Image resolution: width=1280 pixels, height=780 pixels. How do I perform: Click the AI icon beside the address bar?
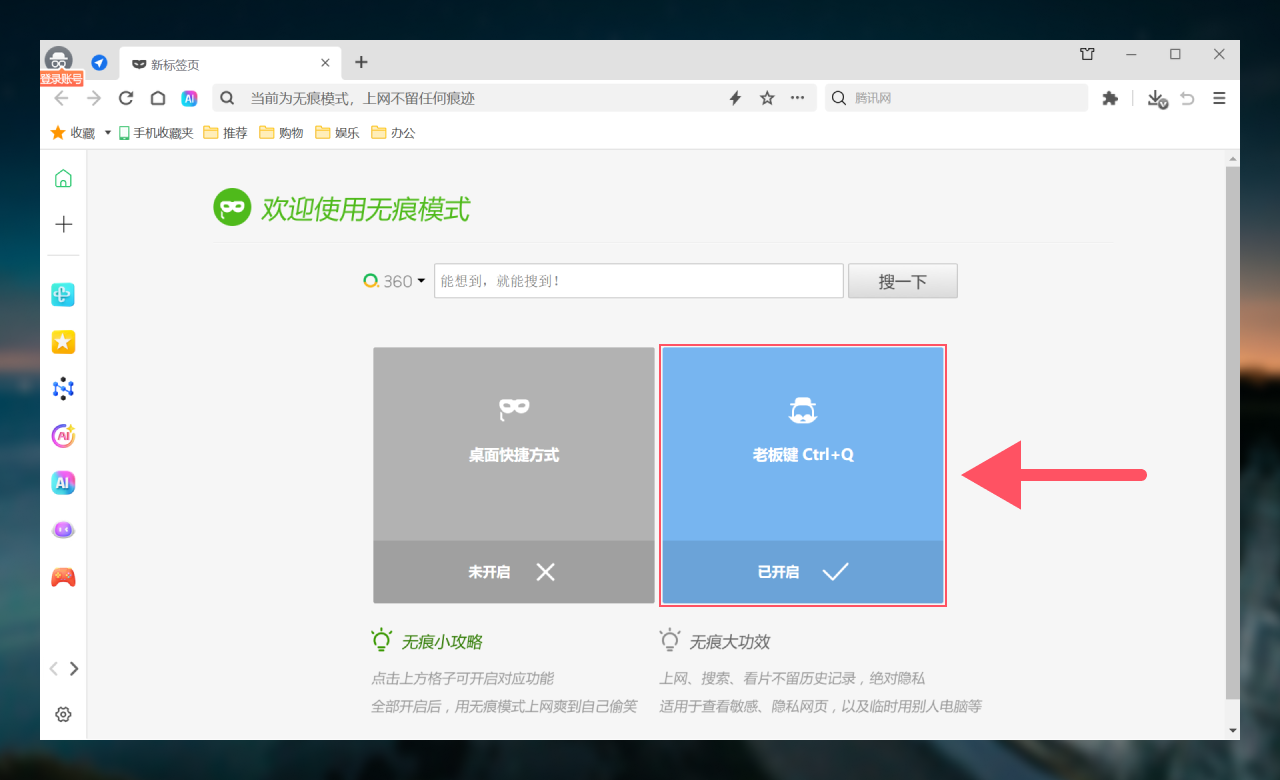click(x=189, y=98)
